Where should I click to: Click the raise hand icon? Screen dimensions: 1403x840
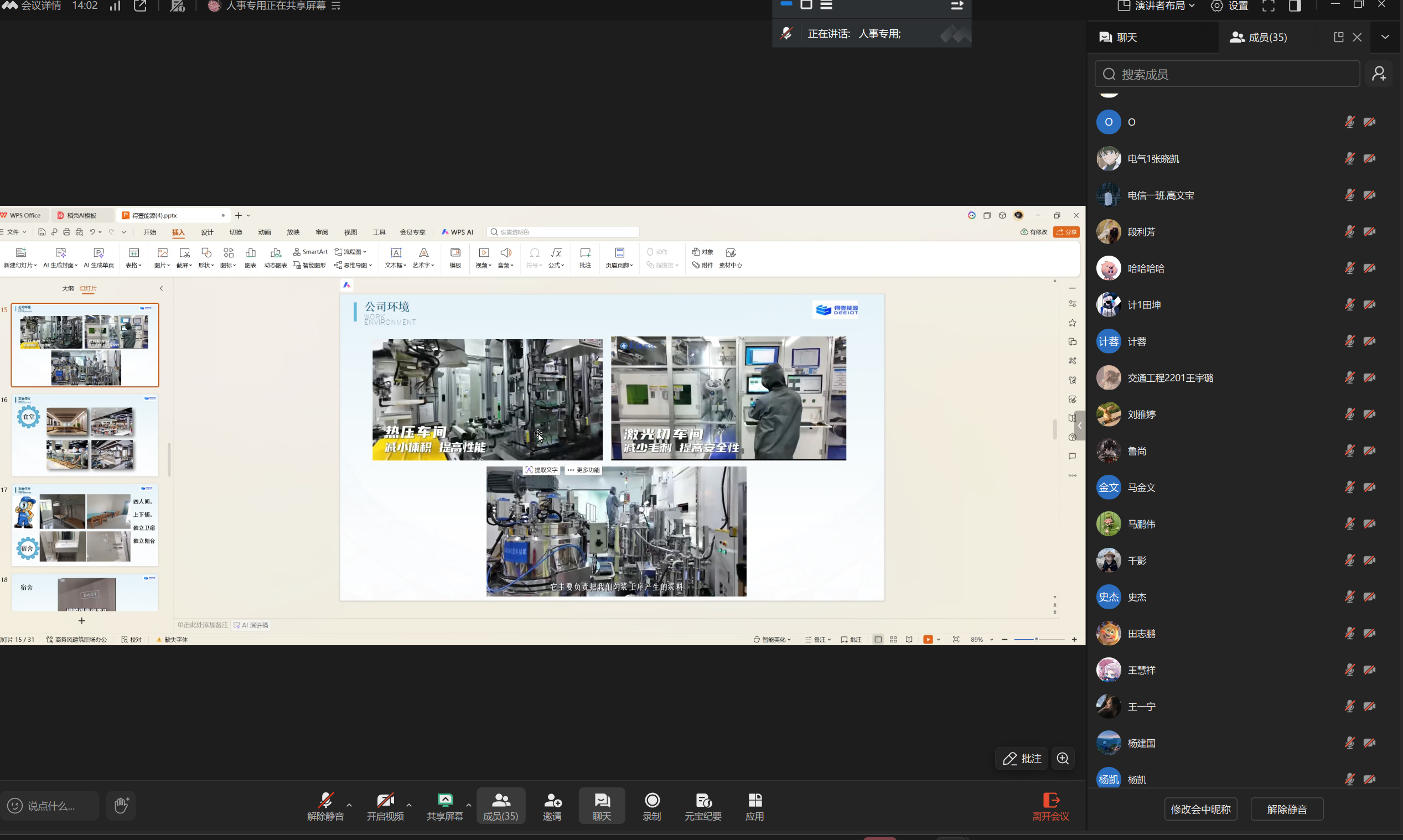[121, 805]
